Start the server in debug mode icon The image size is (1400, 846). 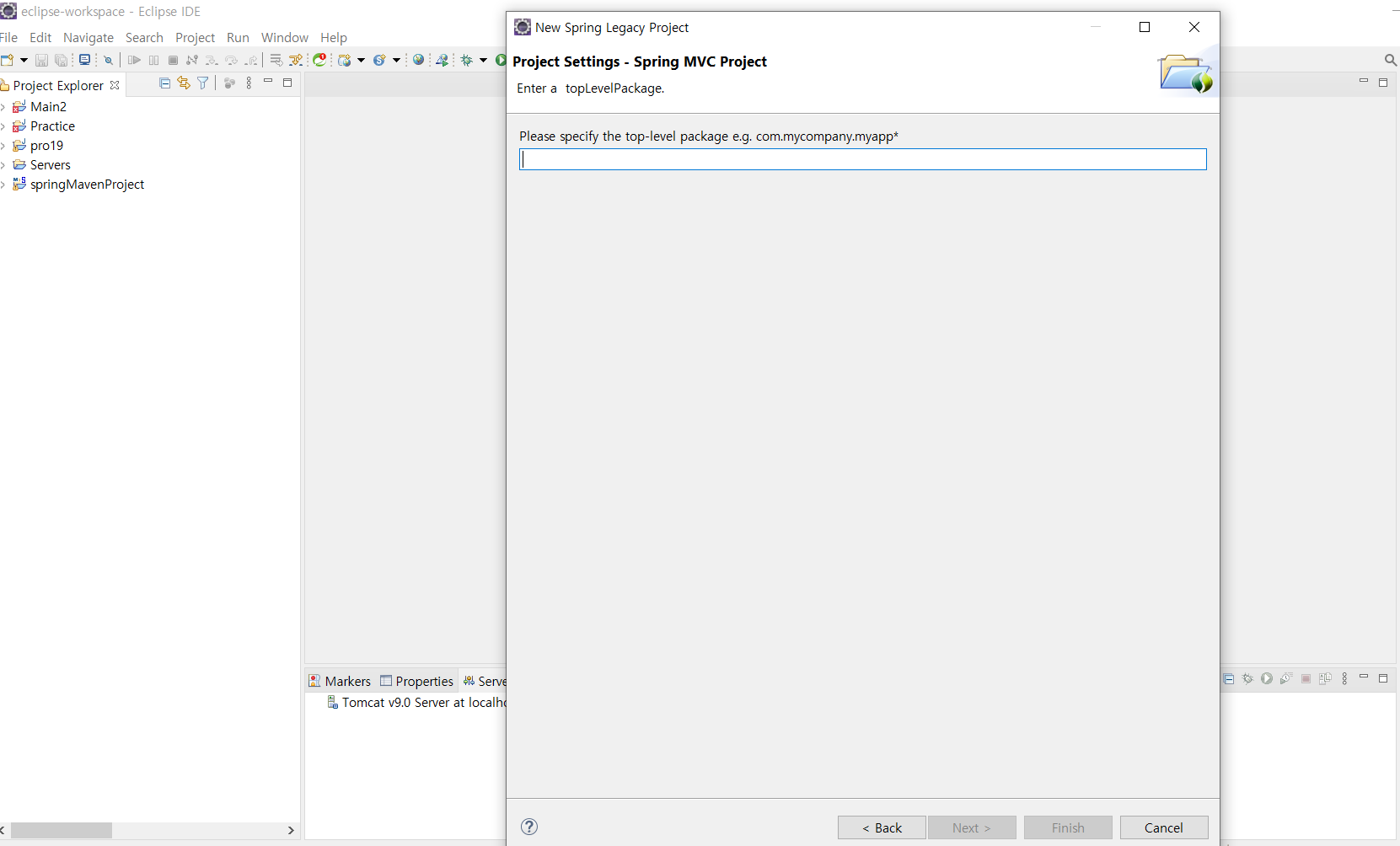tap(1247, 678)
